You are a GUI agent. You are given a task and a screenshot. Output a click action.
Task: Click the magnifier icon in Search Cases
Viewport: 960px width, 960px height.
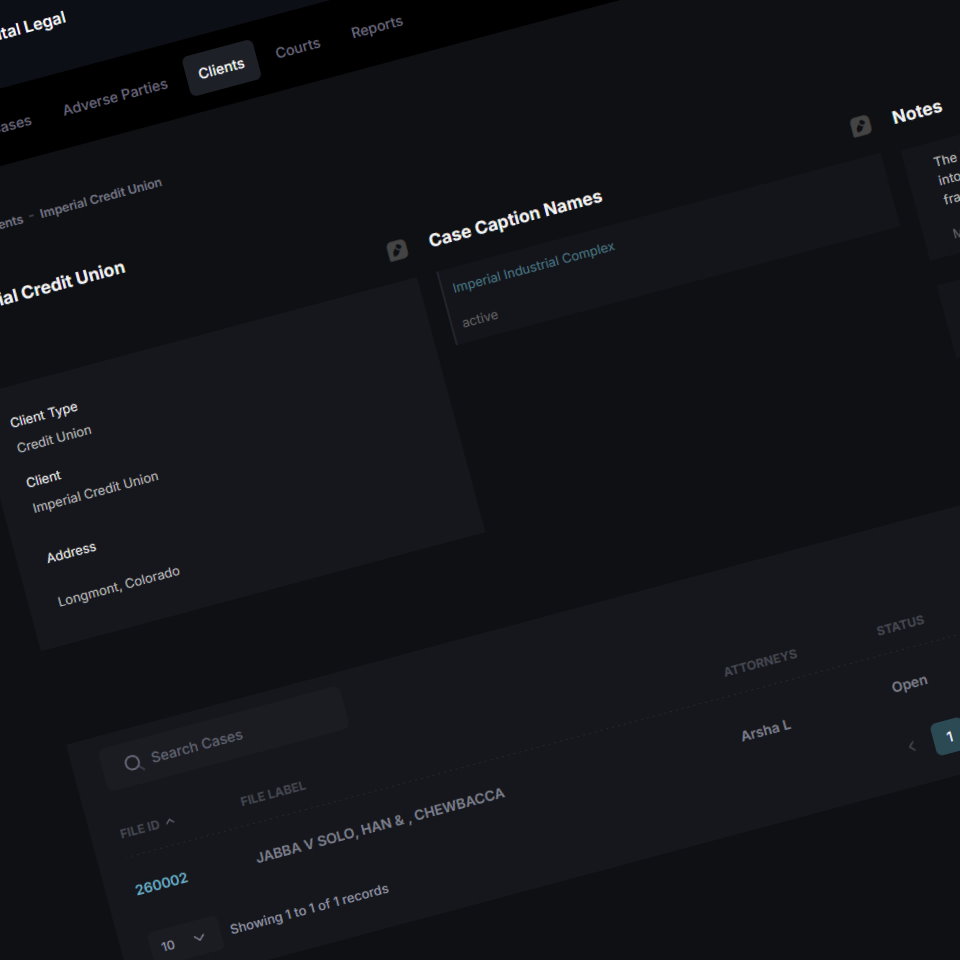pos(133,763)
